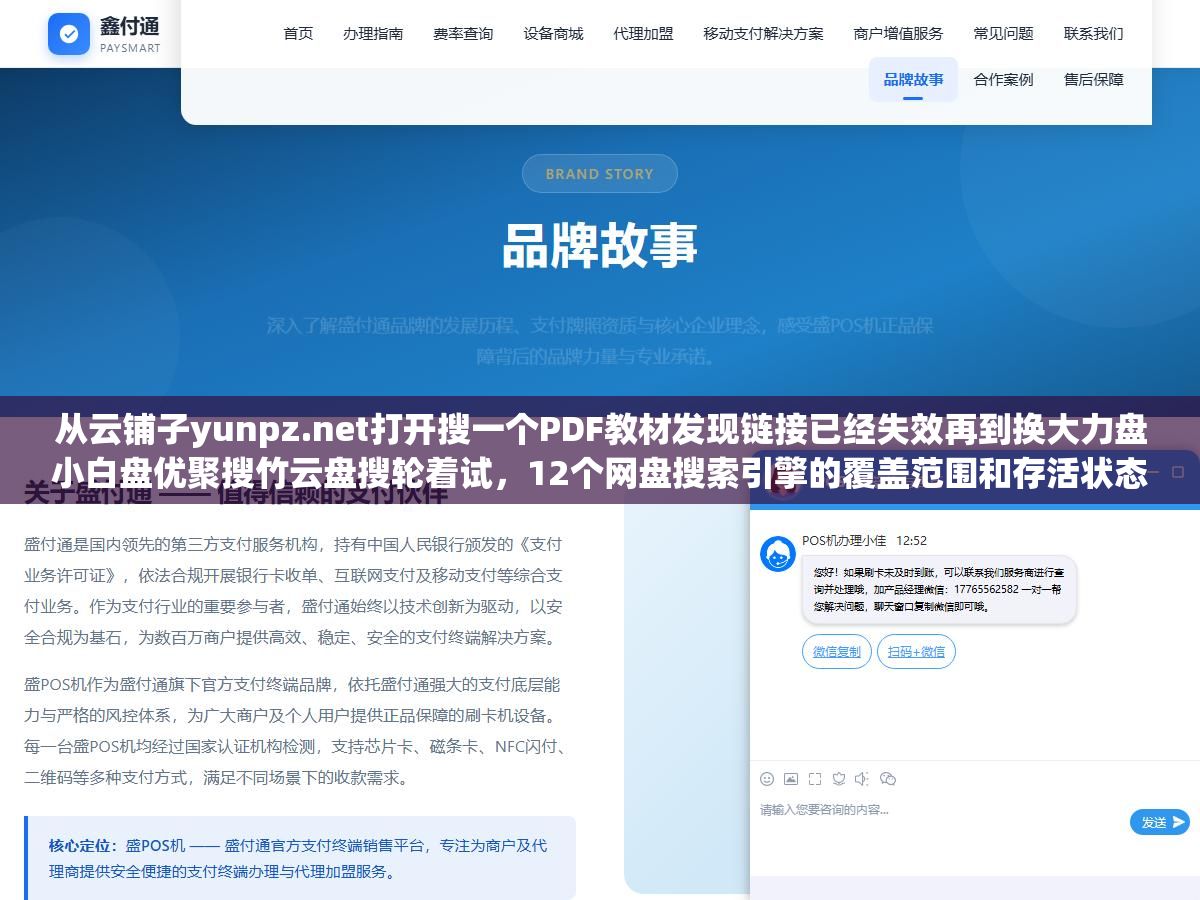The image size is (1200, 900).
Task: Select 代理加盟 in the navigation bar
Action: pos(643,33)
